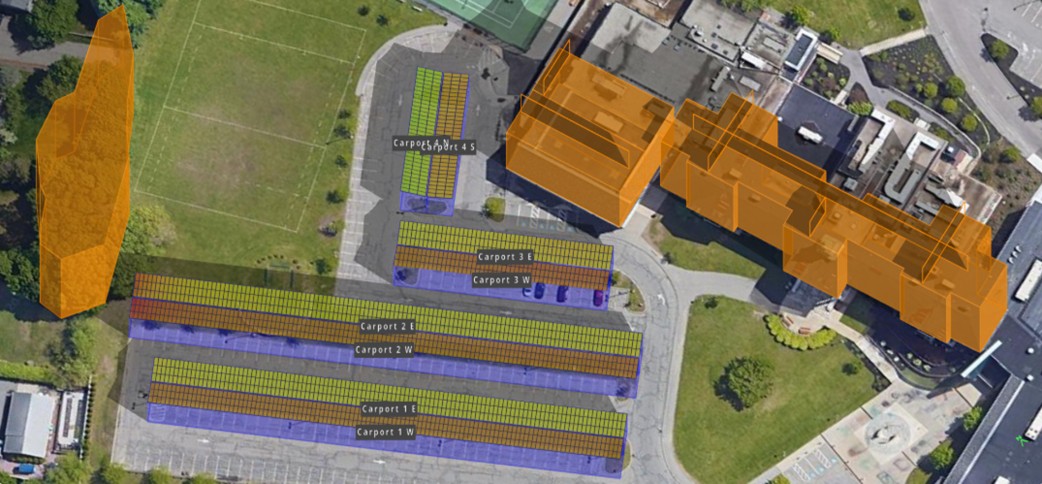Screen dimensions: 1042x484
Task: Select the Carport 1 E label
Action: tap(389, 409)
